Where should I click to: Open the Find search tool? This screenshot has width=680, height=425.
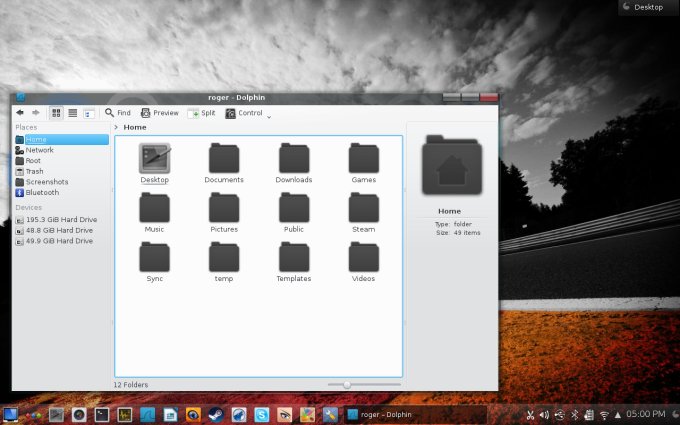[118, 113]
